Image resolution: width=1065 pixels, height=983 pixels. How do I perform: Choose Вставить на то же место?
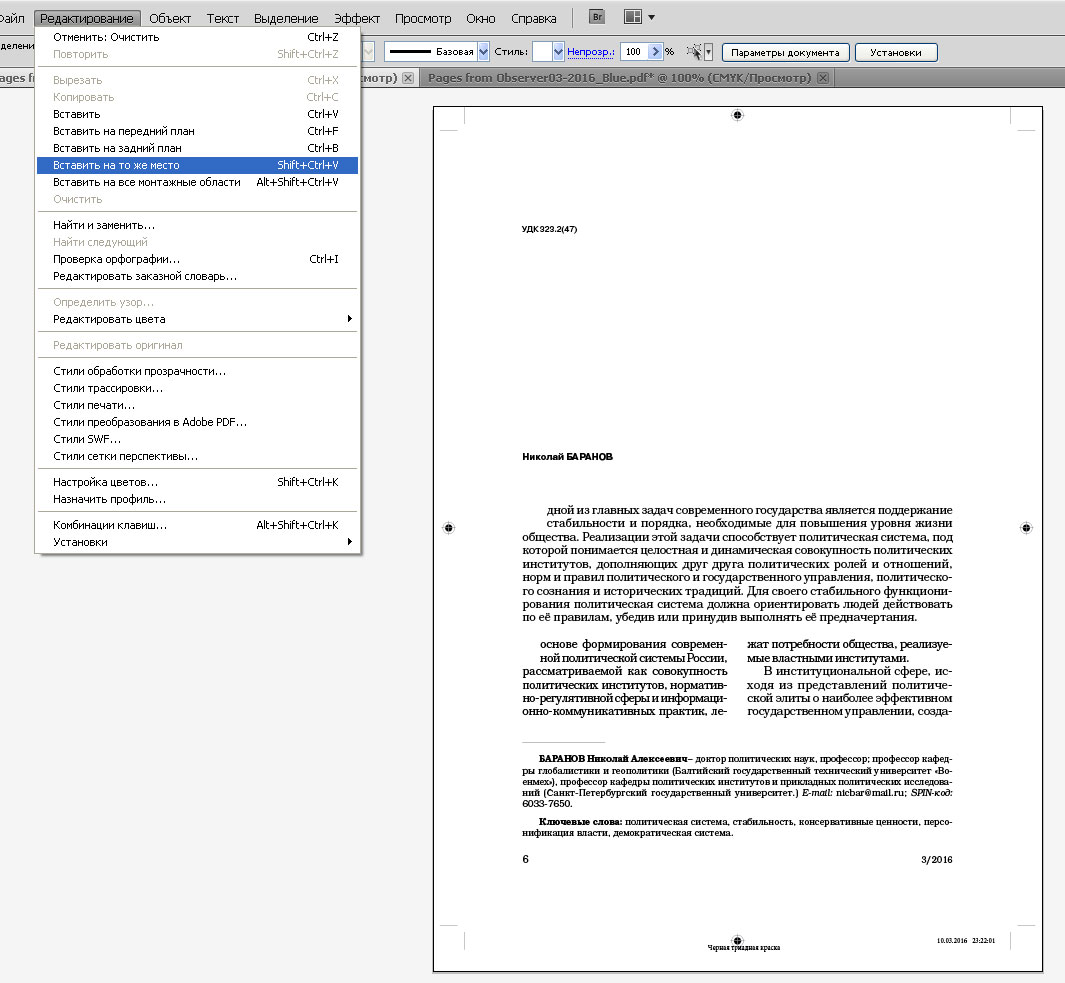click(x=197, y=165)
